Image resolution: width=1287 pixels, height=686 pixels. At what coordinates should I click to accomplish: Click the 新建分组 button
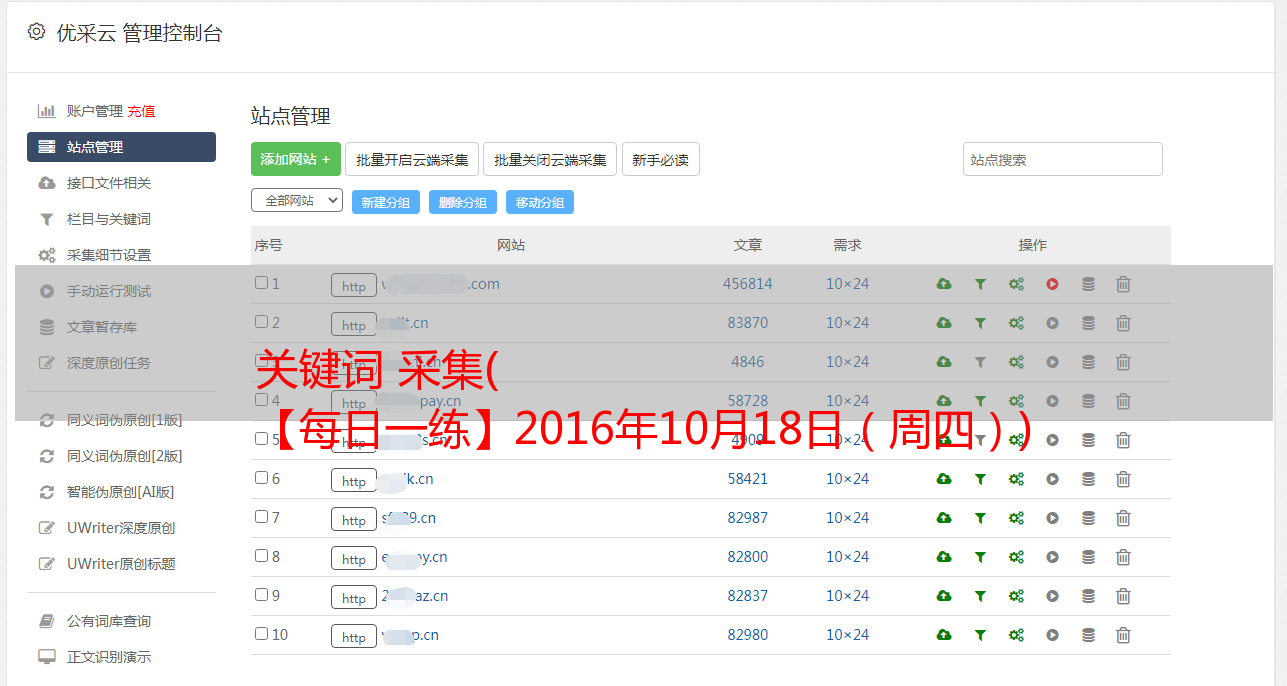coord(386,202)
